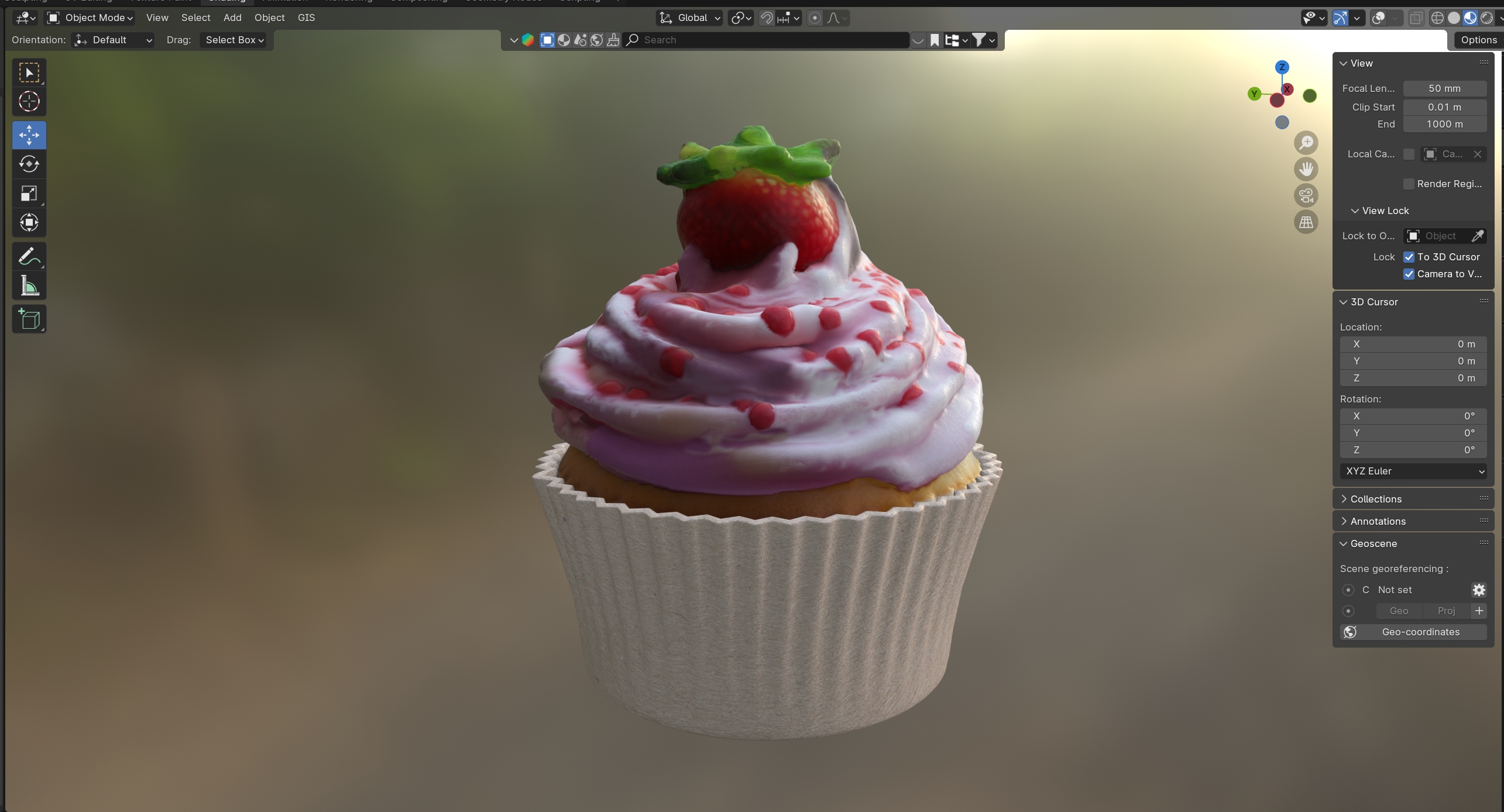Click the Focal Length value field
1504x812 pixels.
tap(1444, 89)
